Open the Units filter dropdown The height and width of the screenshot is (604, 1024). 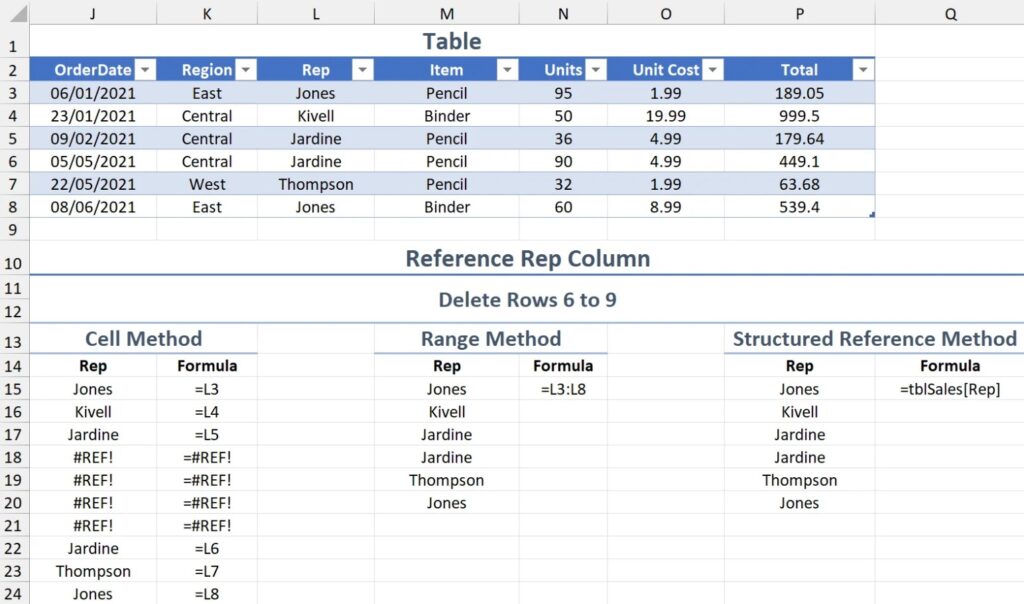pyautogui.click(x=596, y=69)
